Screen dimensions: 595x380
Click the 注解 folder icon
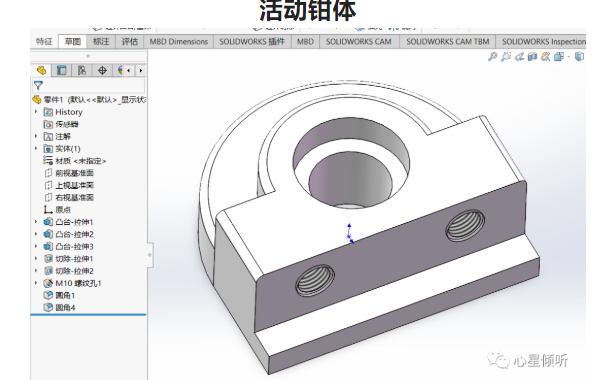tap(48, 136)
